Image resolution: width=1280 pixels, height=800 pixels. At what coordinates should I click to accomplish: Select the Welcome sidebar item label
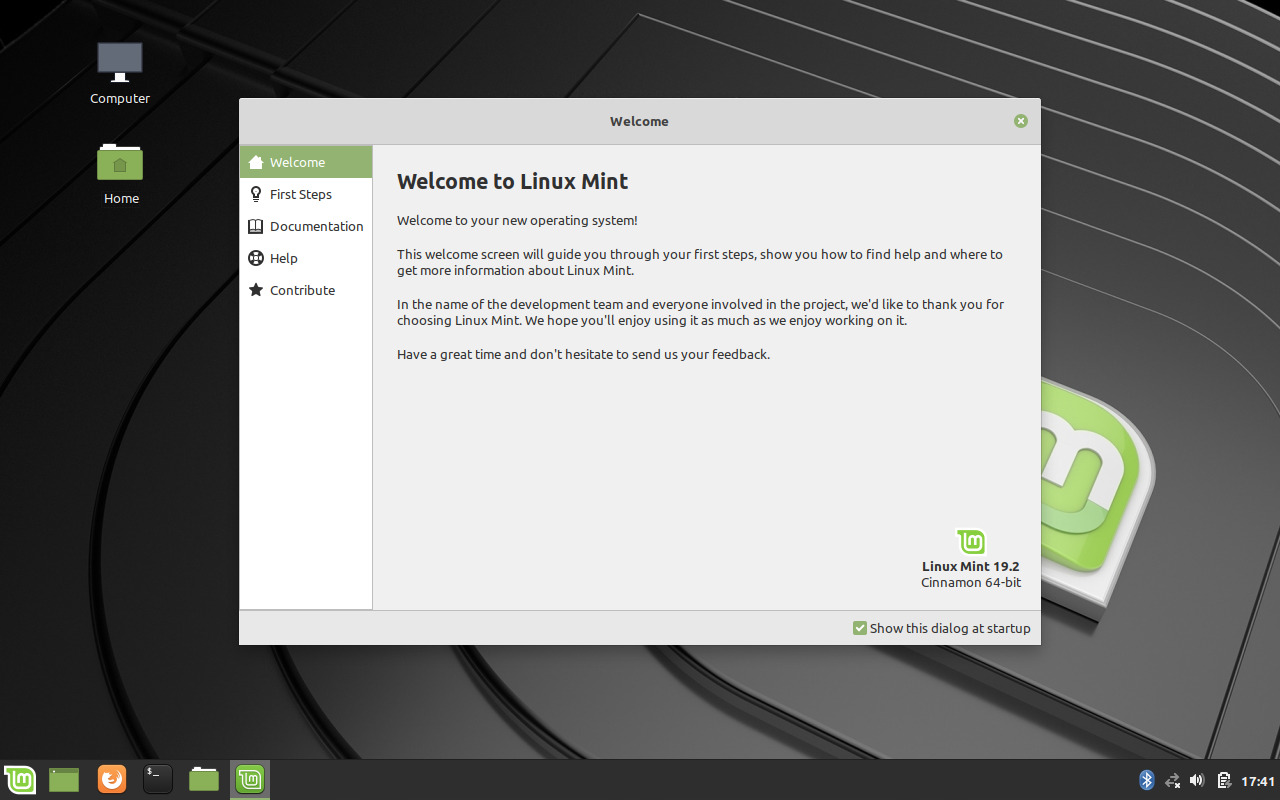pos(297,162)
